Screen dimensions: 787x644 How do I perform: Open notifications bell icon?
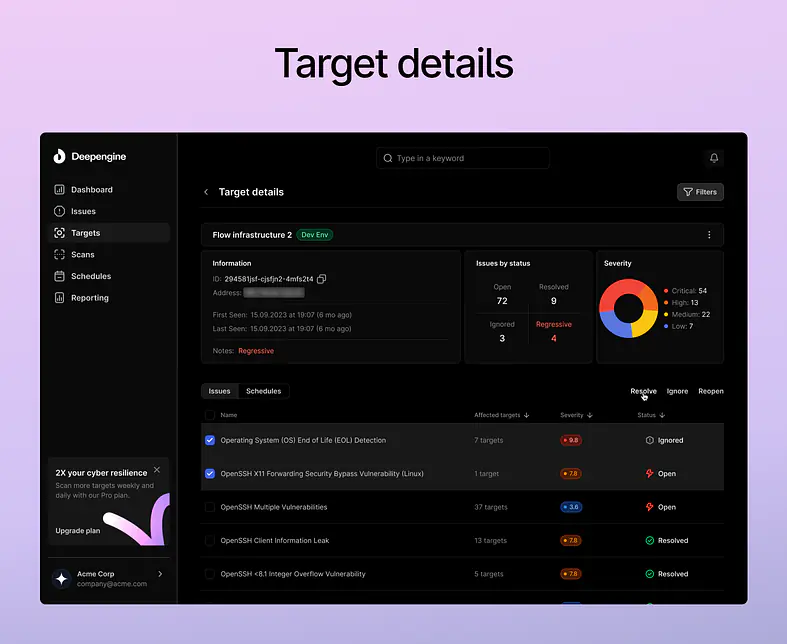pyautogui.click(x=714, y=158)
